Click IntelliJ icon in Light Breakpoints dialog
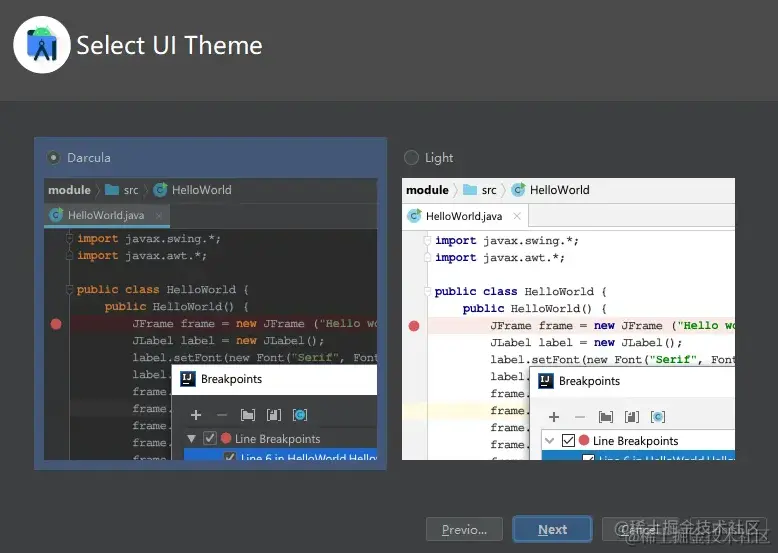Image resolution: width=778 pixels, height=553 pixels. point(546,381)
